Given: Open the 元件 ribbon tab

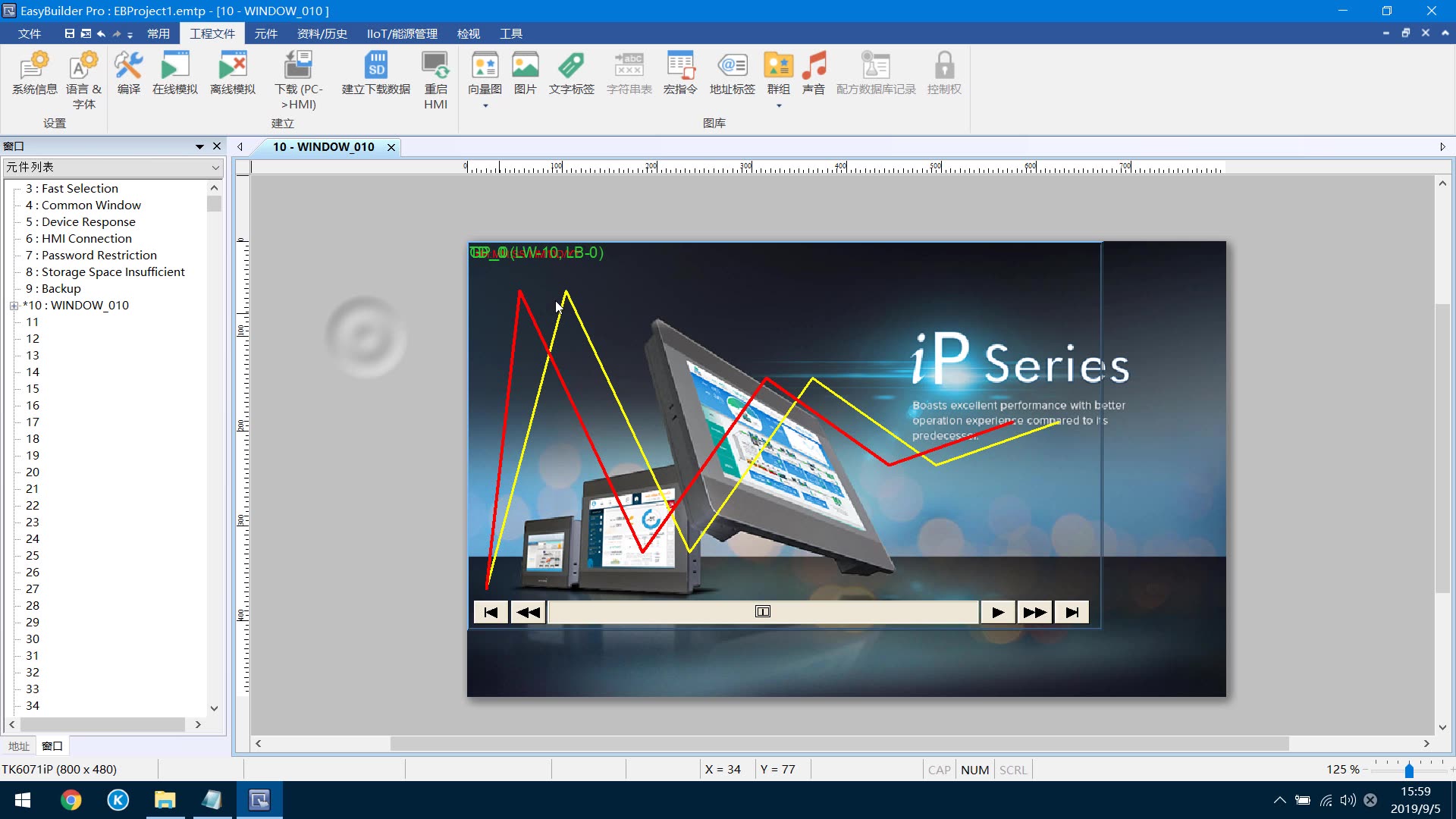Looking at the screenshot, I should (265, 33).
